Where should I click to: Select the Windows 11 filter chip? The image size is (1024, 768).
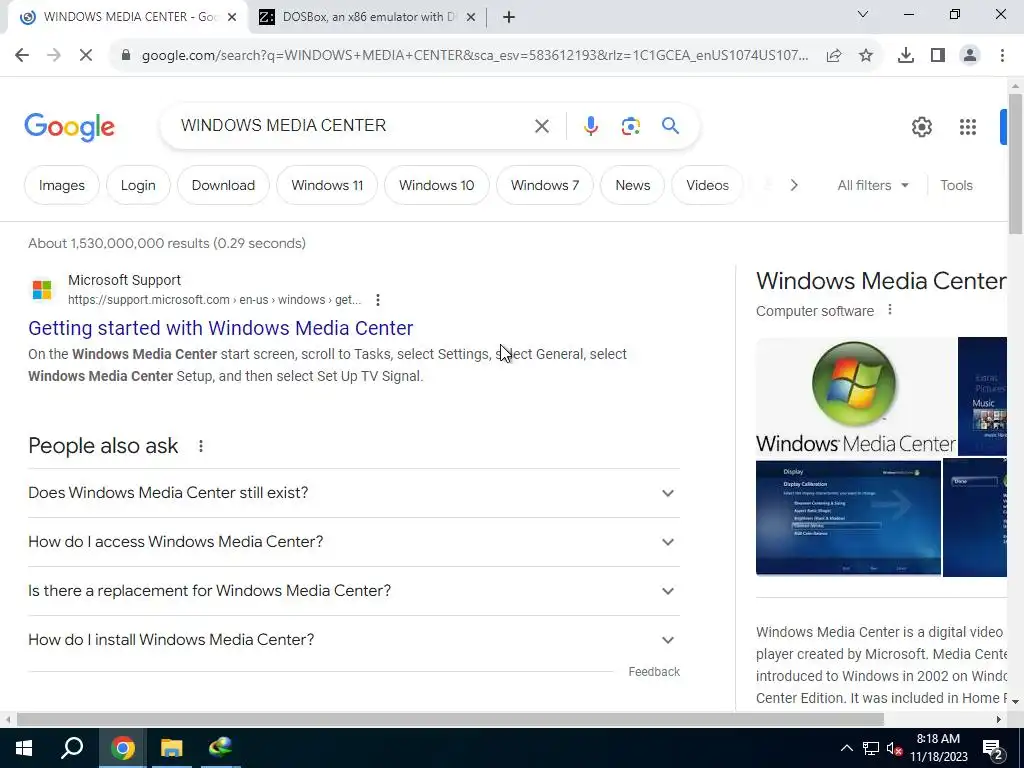[327, 185]
